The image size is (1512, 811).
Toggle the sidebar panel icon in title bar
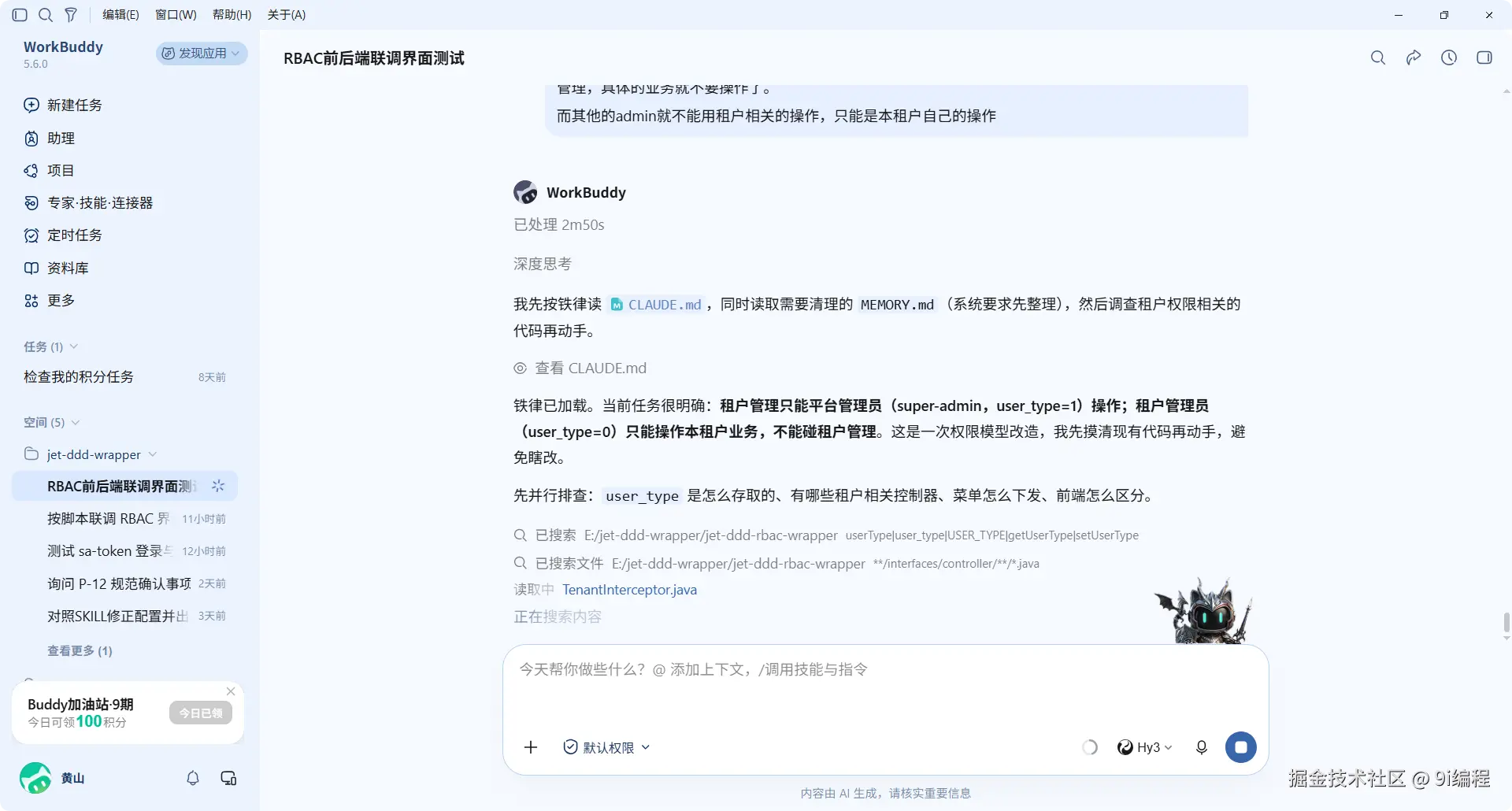click(x=20, y=15)
